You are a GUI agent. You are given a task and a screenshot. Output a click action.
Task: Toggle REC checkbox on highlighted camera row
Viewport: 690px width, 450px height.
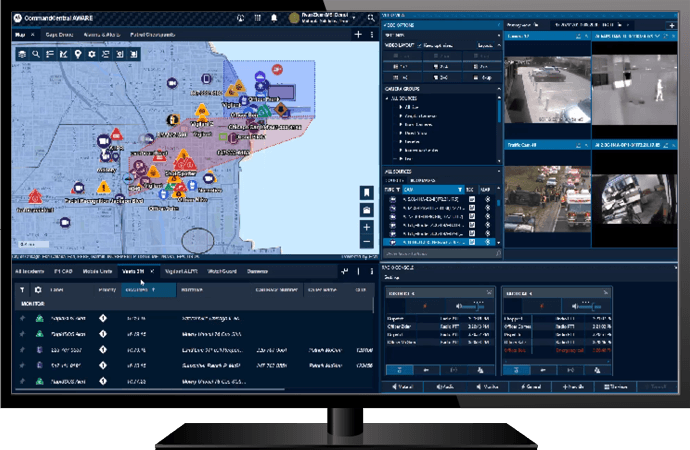pos(472,242)
